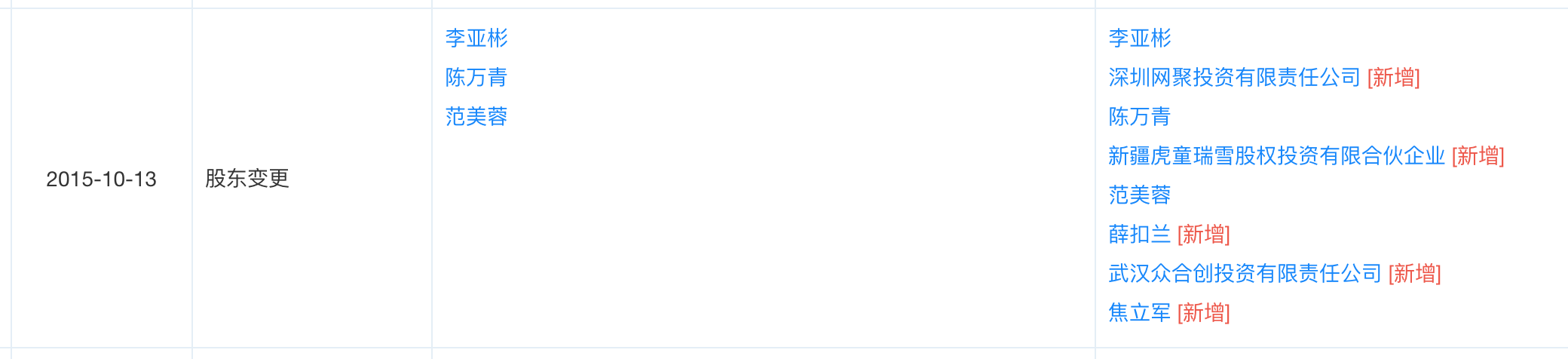Open 李亚彬 link above 深圳网聚投资有限责任公司
This screenshot has width=1568, height=359.
pos(1140,38)
